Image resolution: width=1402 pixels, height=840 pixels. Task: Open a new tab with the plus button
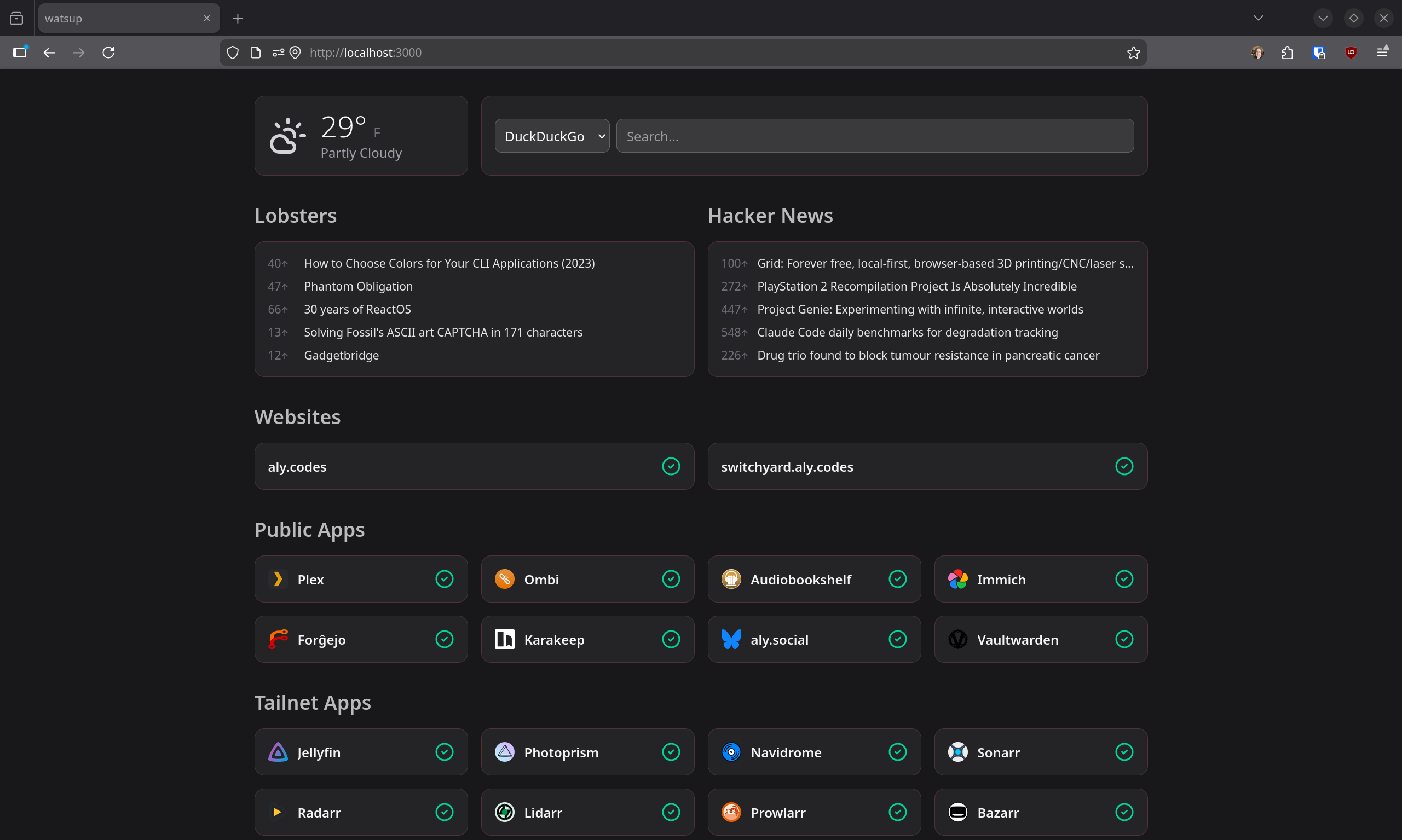pyautogui.click(x=238, y=19)
